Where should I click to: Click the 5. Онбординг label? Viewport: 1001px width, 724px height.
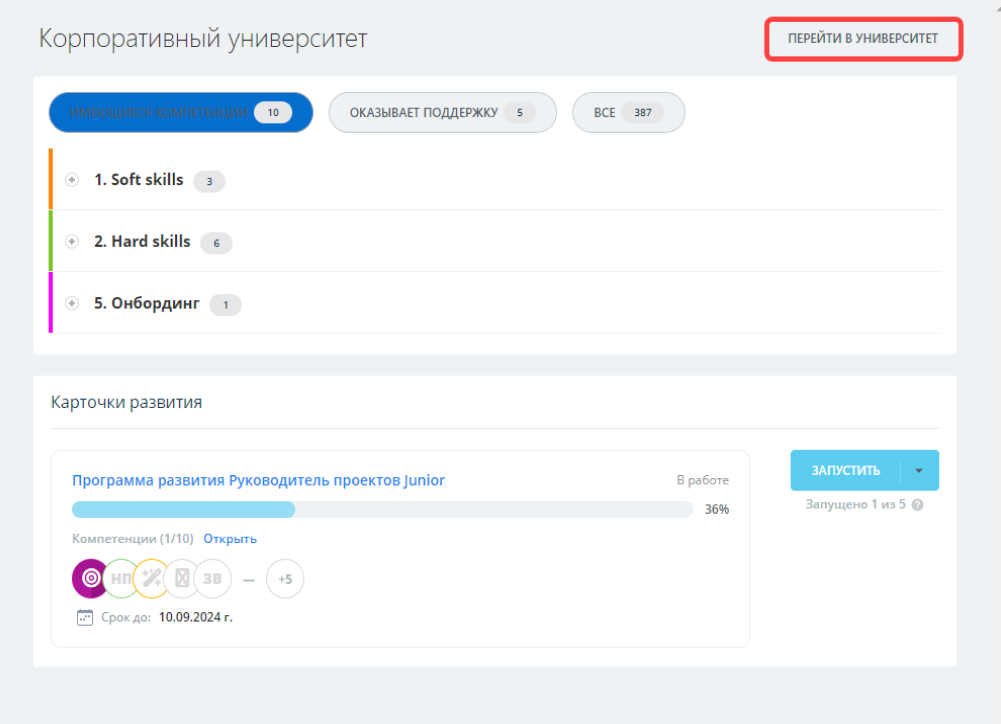pos(147,303)
